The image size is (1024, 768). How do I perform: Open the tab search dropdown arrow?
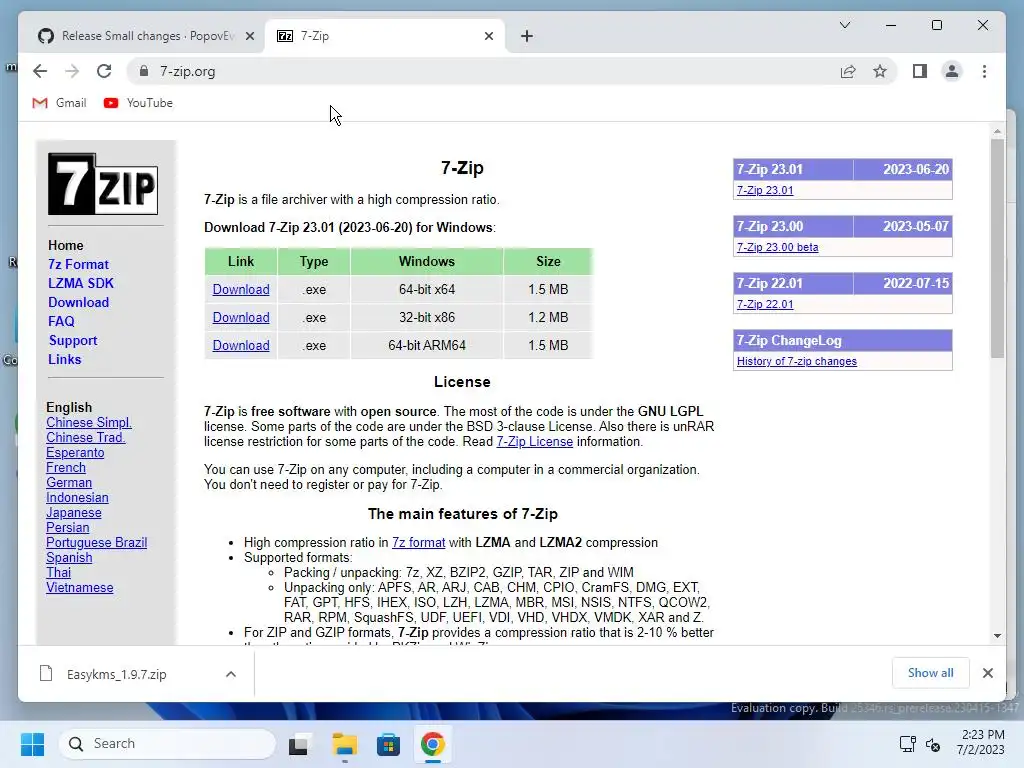pos(844,25)
